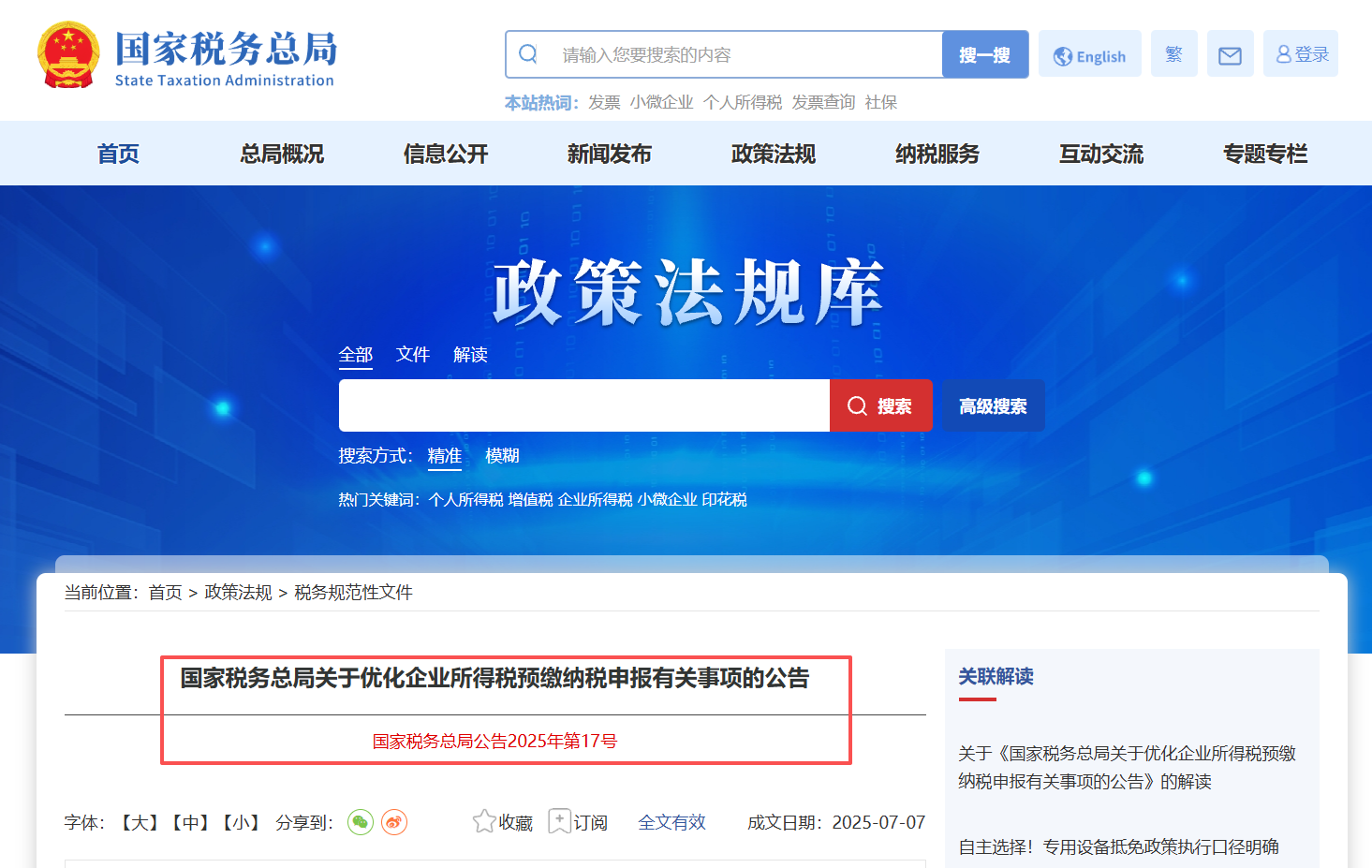
Task: Select 精准 exact search mode
Action: 444,456
